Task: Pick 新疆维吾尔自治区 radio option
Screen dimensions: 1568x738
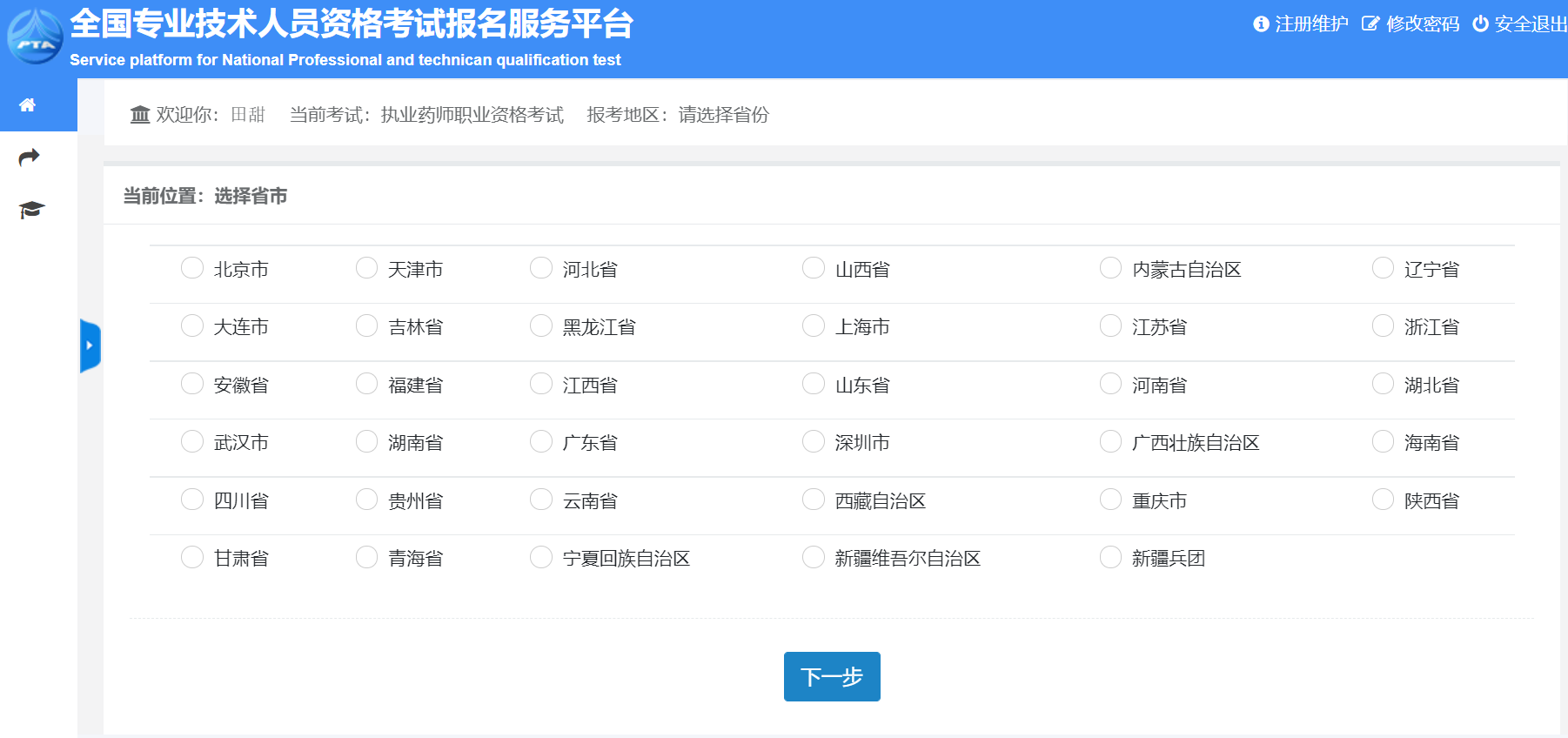Action: (814, 557)
